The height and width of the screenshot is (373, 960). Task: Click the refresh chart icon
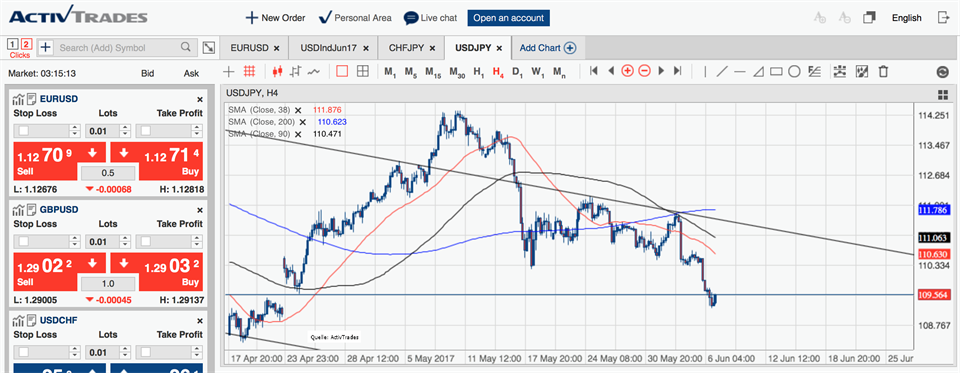point(942,72)
